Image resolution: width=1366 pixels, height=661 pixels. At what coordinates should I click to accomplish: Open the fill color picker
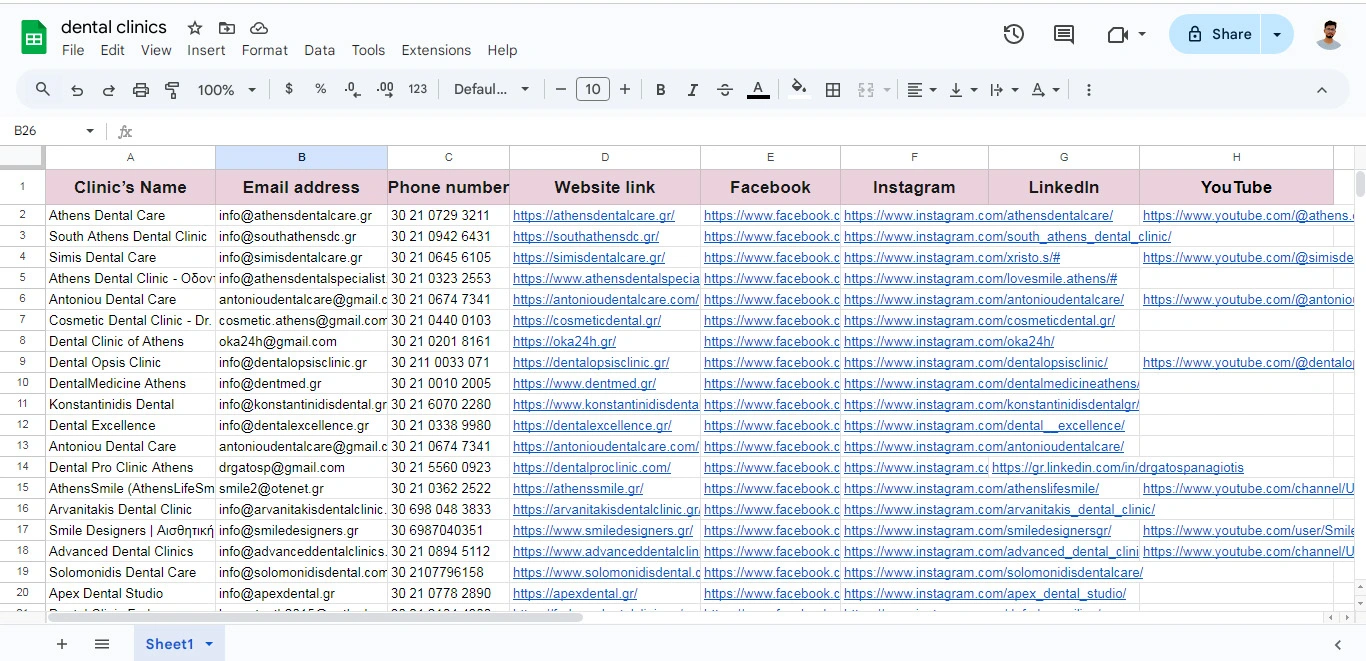point(799,89)
